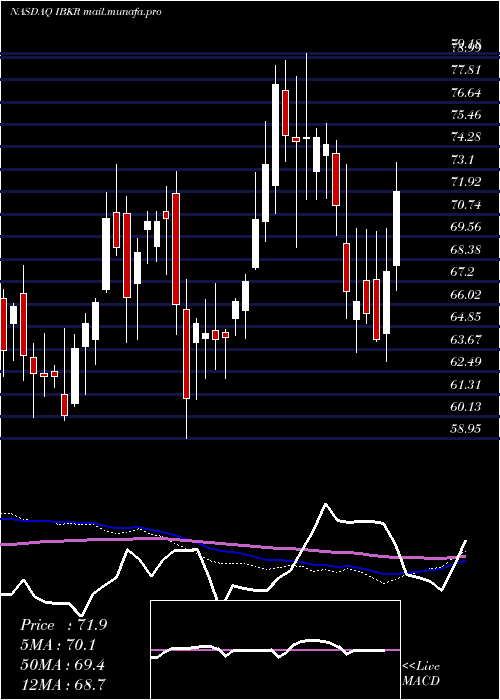Viewport: 500px width, 700px height.
Task: Click the 76.64 price axis label
Action: coord(466,92)
